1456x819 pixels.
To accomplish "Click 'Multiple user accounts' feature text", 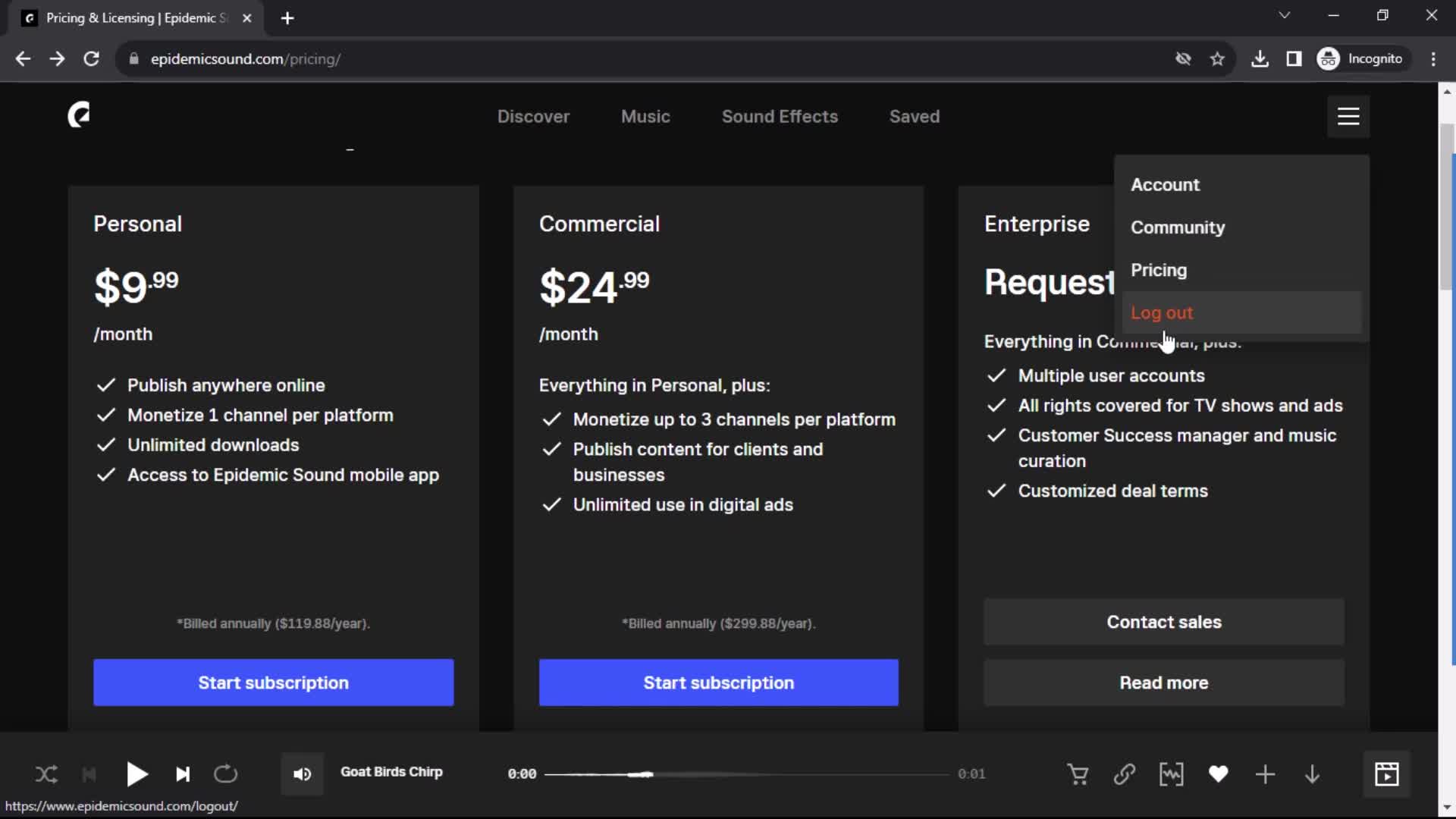I will click(1111, 376).
